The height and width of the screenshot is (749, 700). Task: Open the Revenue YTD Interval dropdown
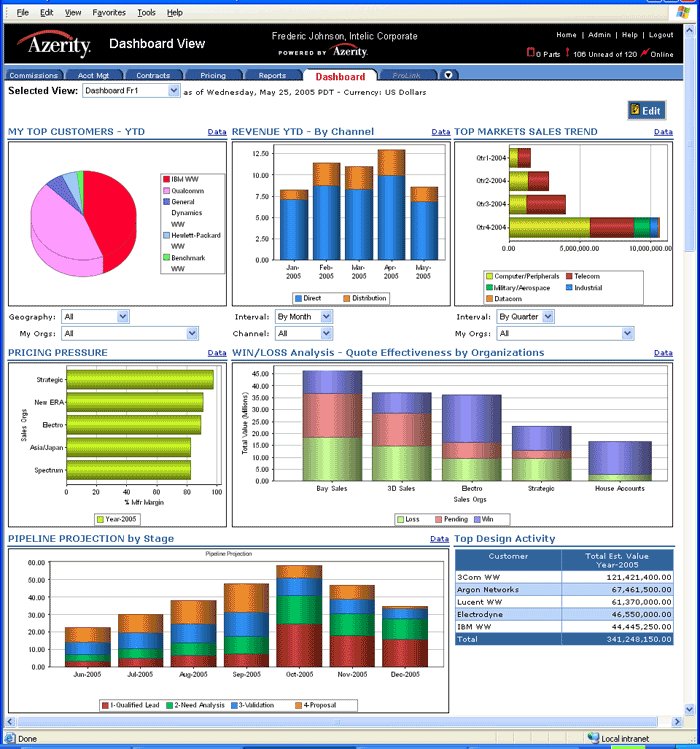pyautogui.click(x=303, y=316)
